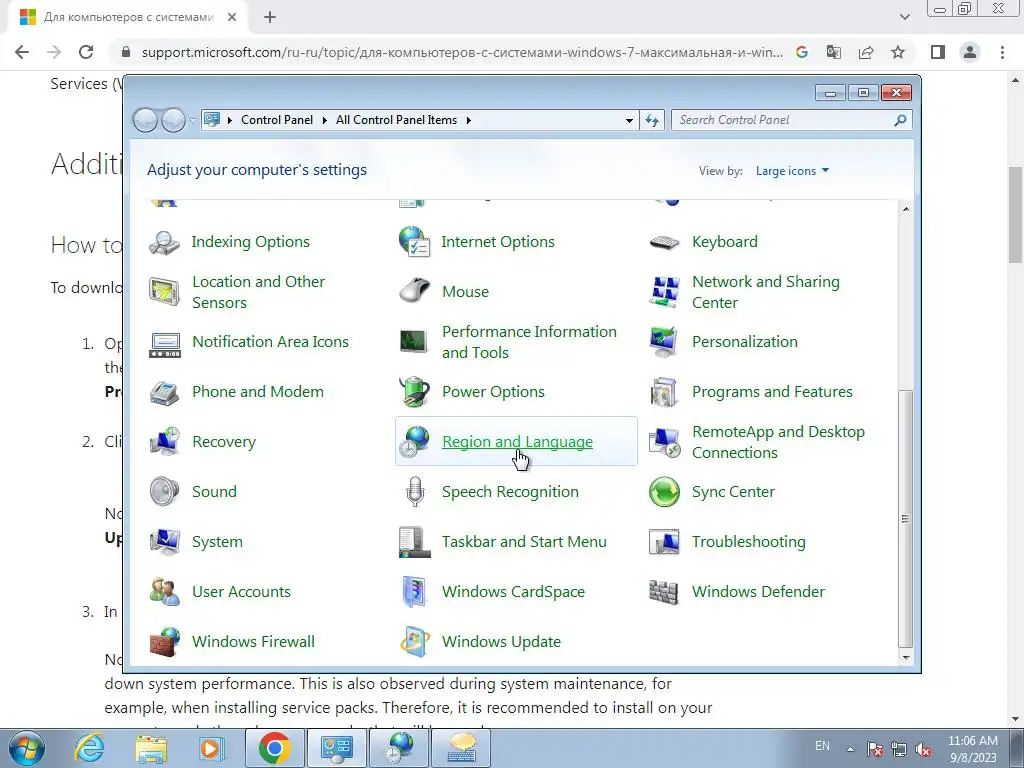Click the Chrome address bar URL
The image size is (1024, 768).
(x=462, y=52)
